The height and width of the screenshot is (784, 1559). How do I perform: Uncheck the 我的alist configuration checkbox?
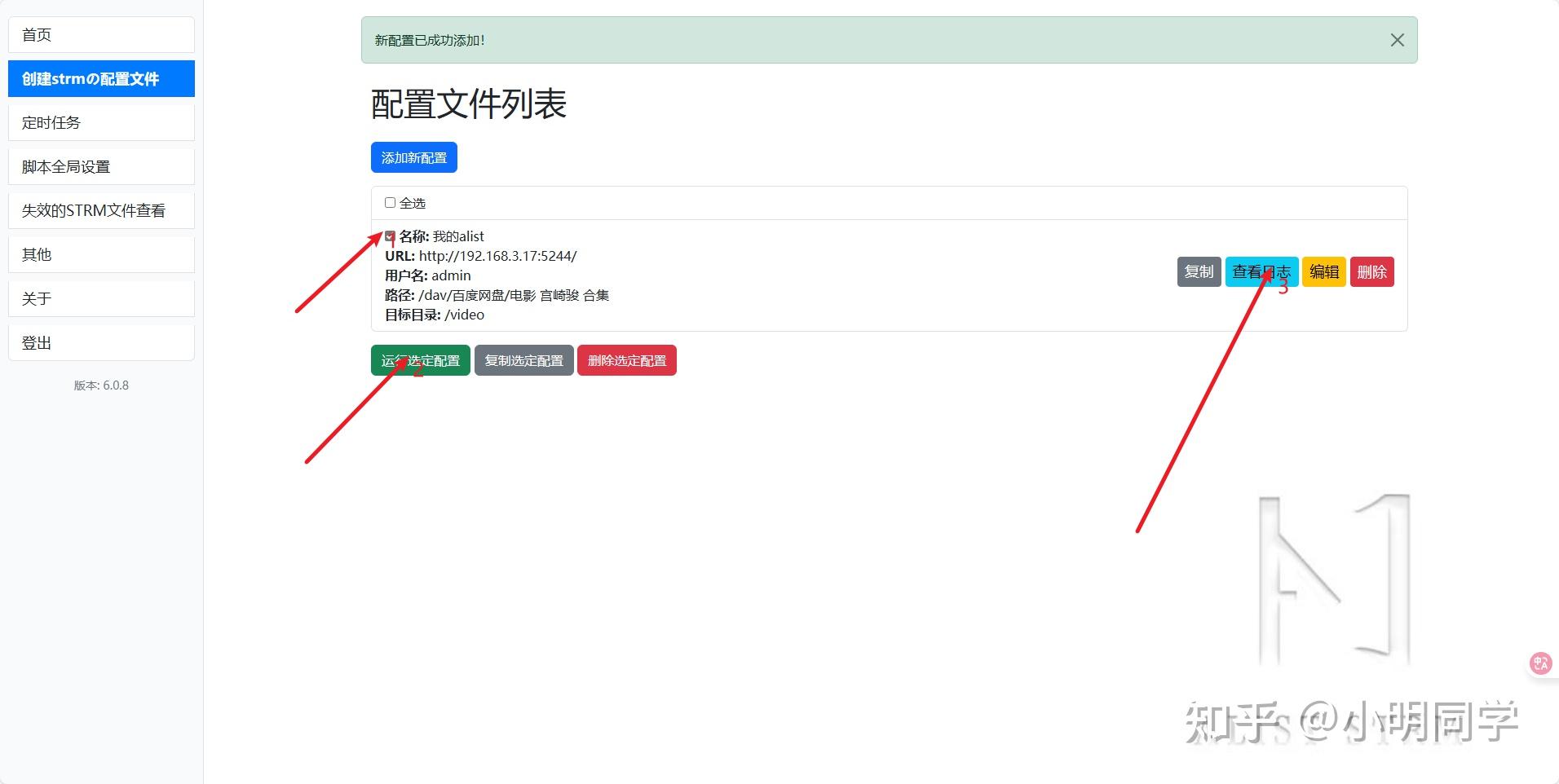pos(389,236)
